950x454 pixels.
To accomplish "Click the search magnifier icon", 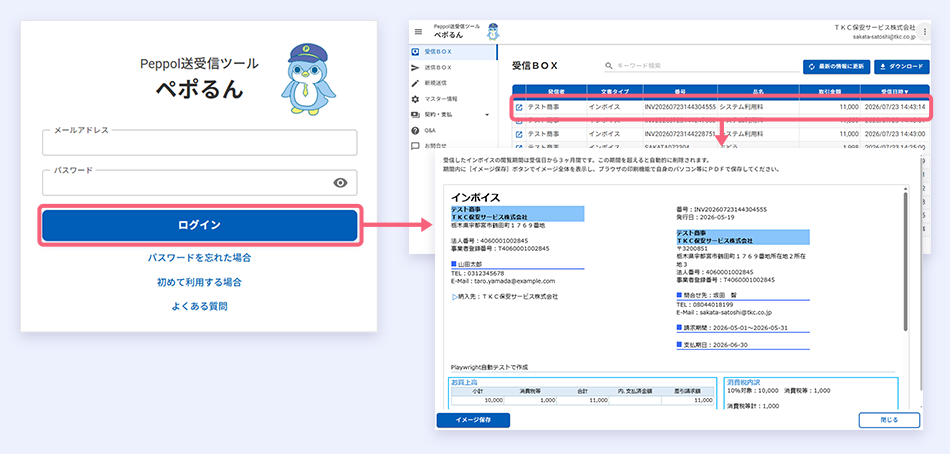I will tap(608, 65).
